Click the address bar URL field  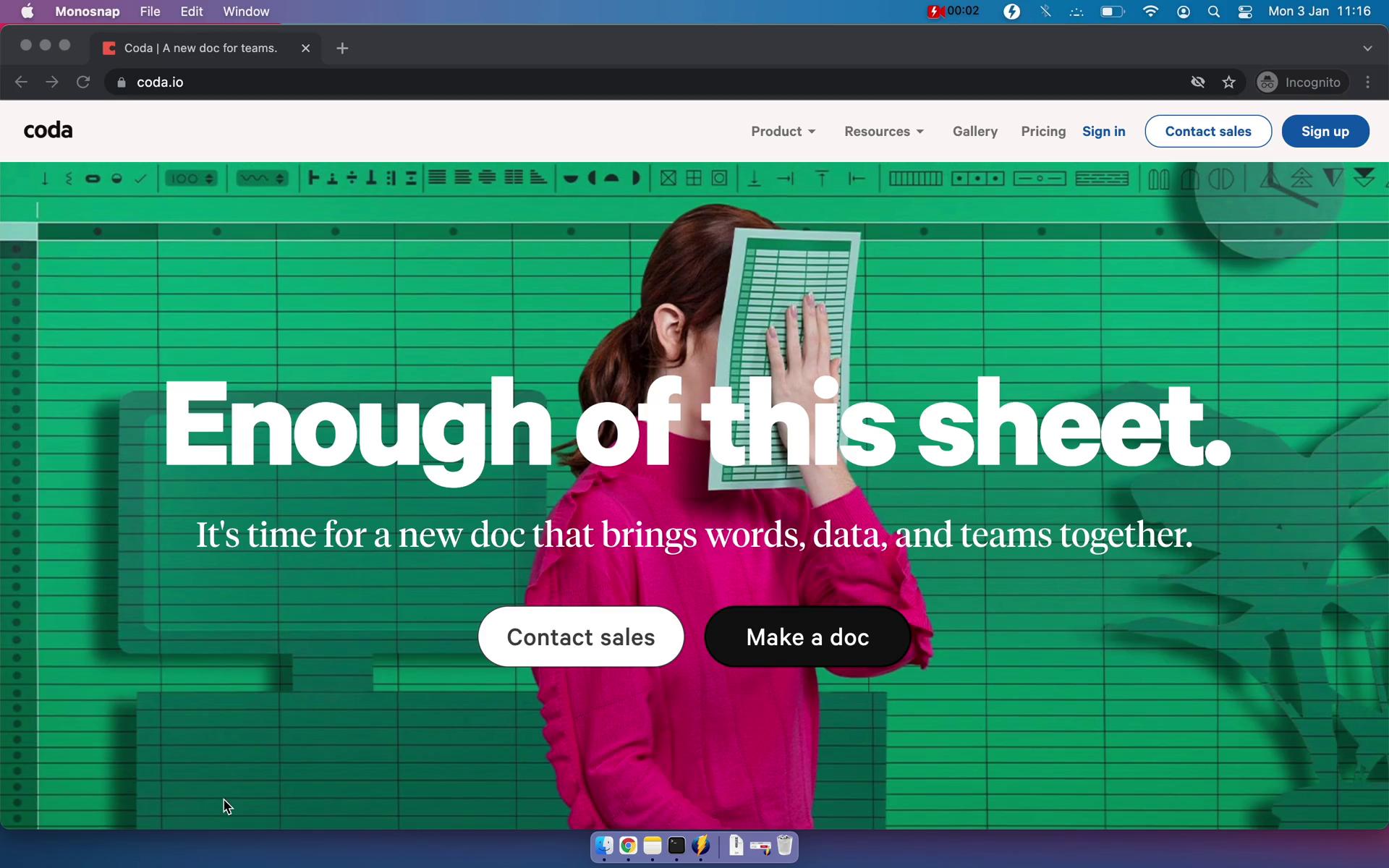pyautogui.click(x=161, y=82)
